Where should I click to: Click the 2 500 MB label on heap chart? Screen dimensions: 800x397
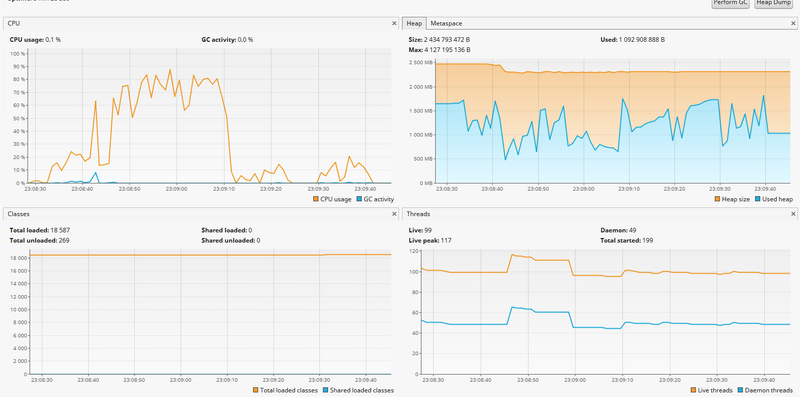click(x=420, y=63)
